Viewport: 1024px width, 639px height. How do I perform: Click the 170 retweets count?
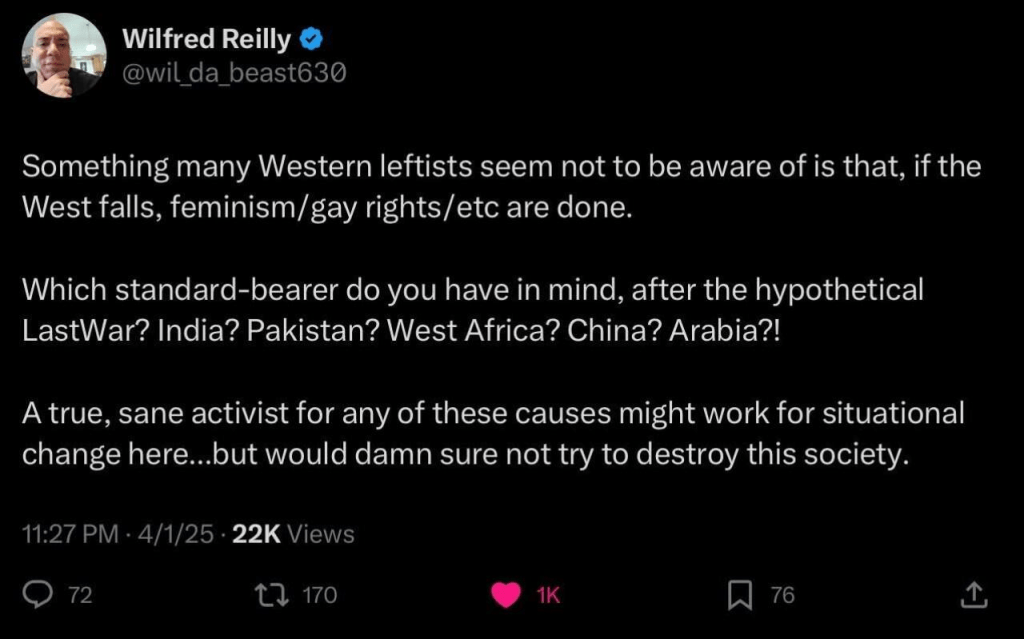[x=319, y=596]
